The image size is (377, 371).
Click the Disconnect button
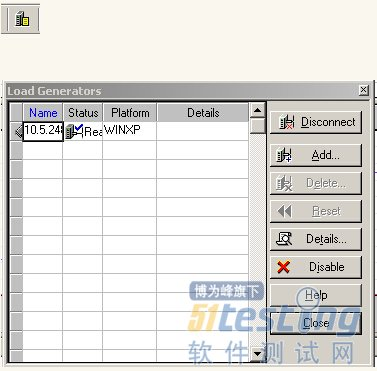coord(316,122)
